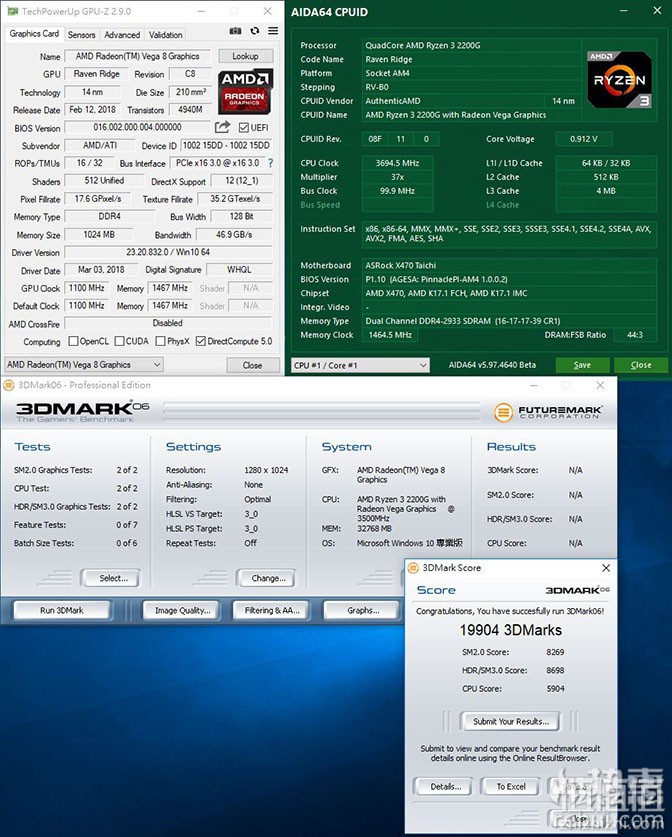The width and height of the screenshot is (672, 837).
Task: Click the SM2.0 Score 8269 value
Action: [x=555, y=652]
